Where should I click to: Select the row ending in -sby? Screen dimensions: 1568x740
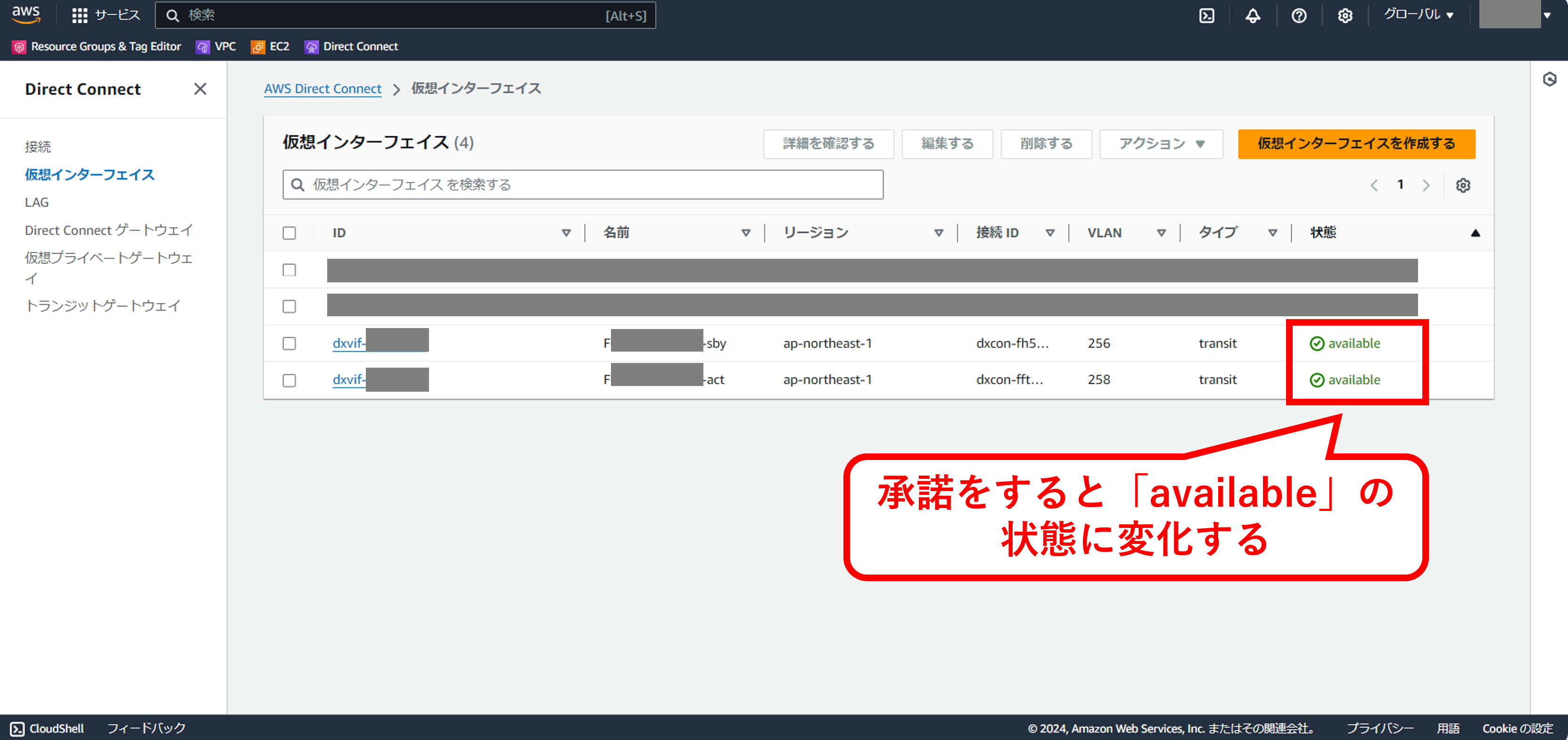coord(289,343)
